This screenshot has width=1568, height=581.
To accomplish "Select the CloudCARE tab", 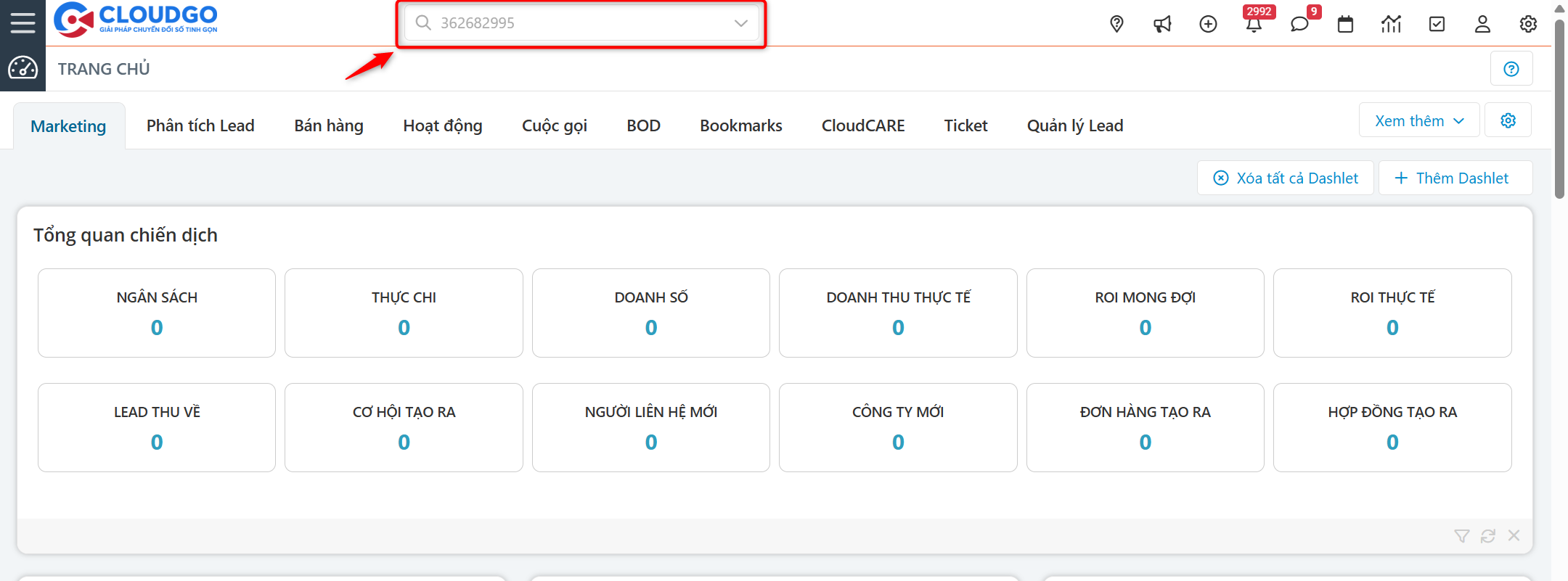I will click(863, 125).
